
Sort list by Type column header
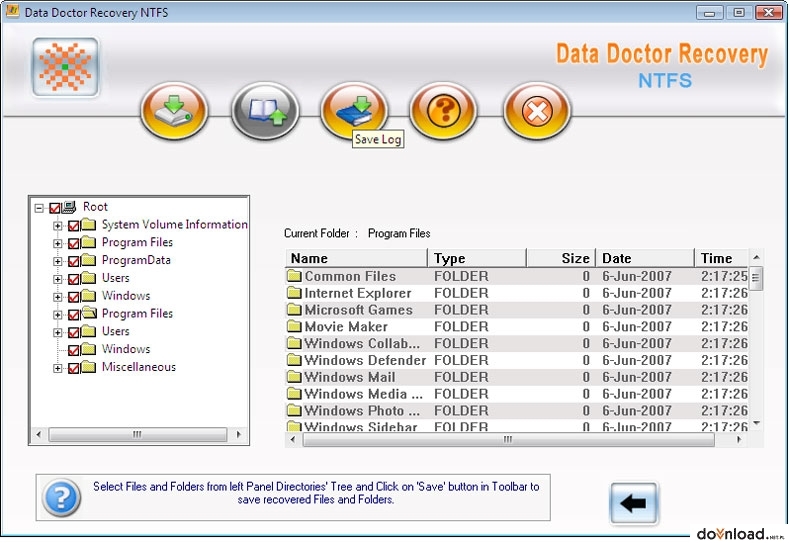477,258
